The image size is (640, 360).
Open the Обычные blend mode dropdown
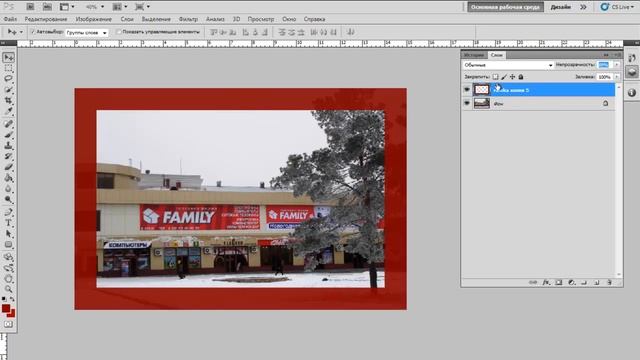(508, 65)
